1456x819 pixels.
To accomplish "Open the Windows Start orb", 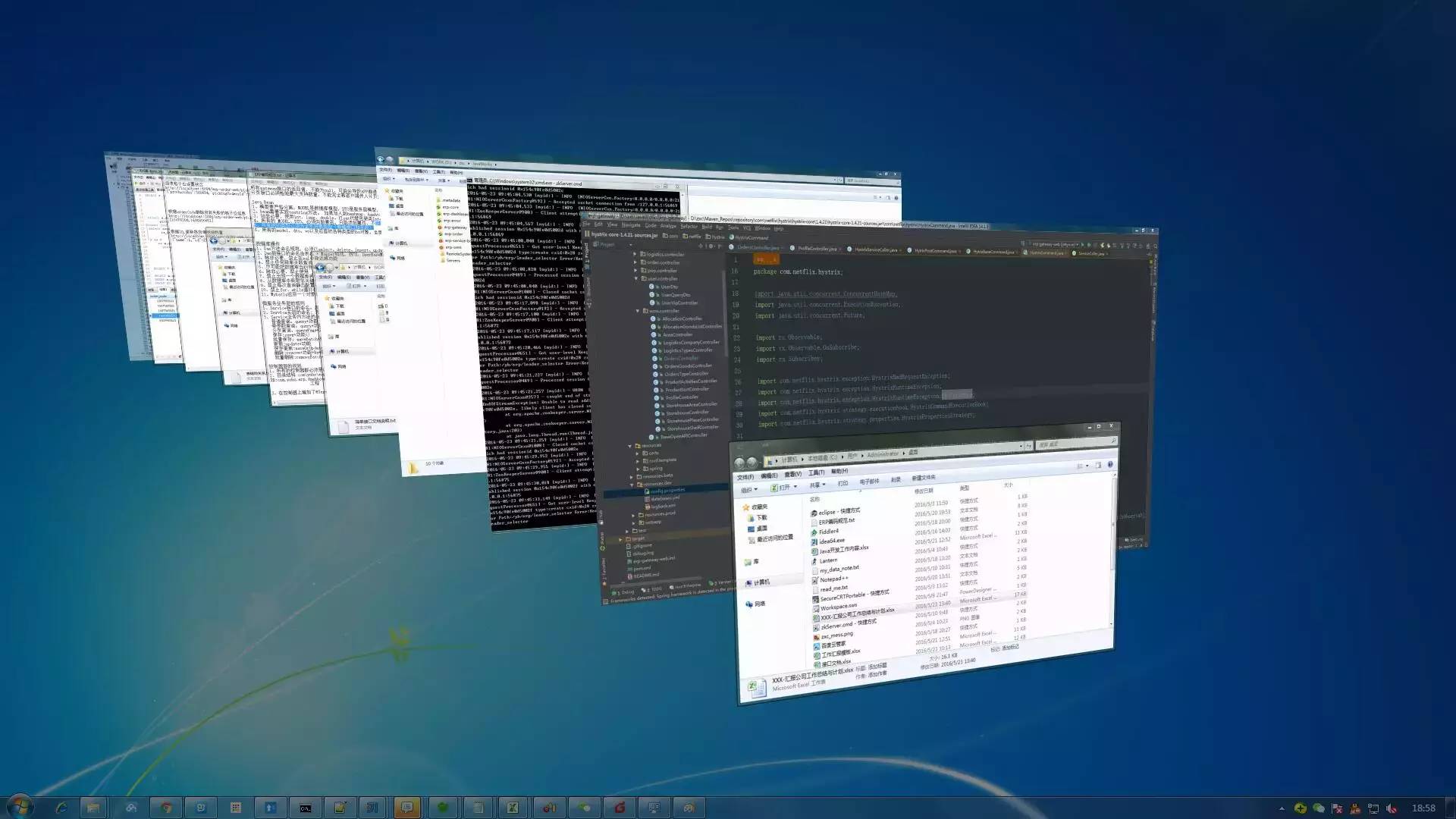I will (x=20, y=807).
